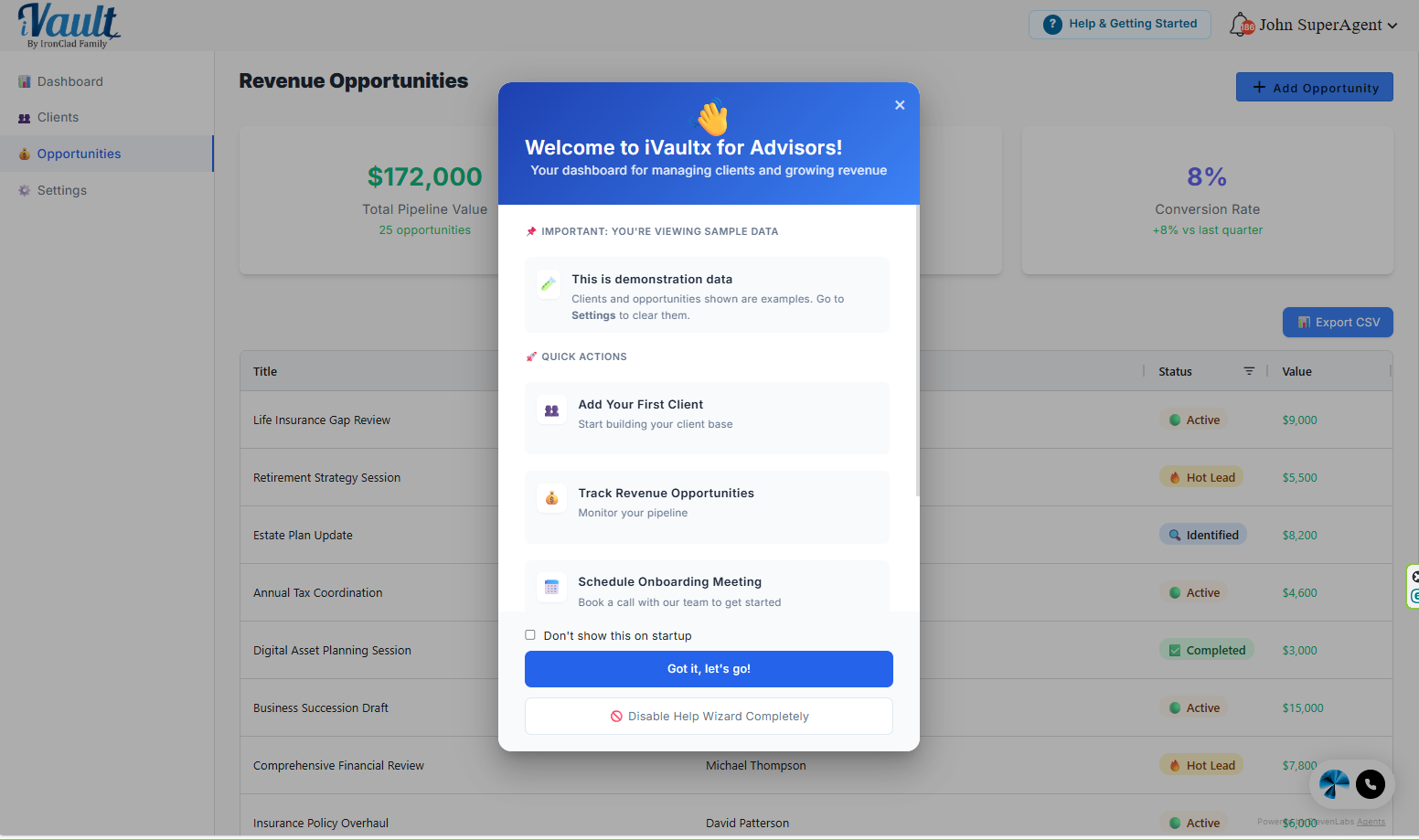
Task: Click the Estate Plan Update row title
Action: [303, 536]
